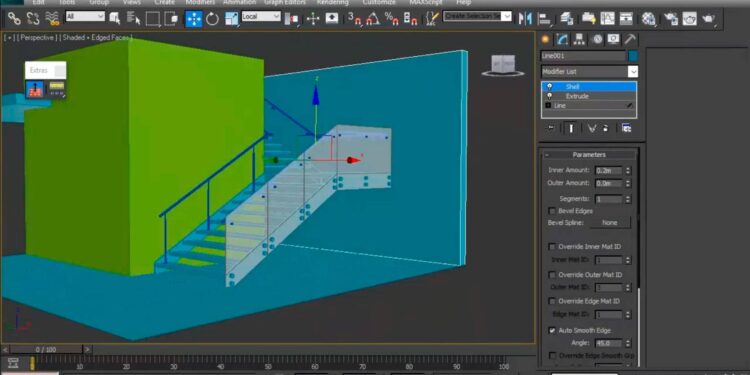Toggle Show End Result button
The height and width of the screenshot is (375, 750).
[x=571, y=128]
